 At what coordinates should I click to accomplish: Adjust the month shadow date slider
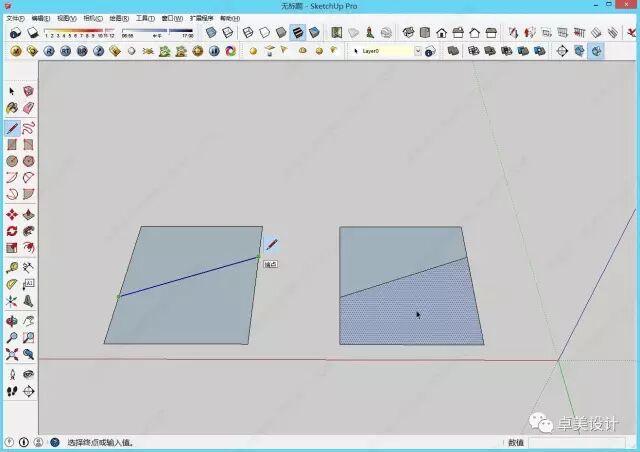click(x=78, y=31)
